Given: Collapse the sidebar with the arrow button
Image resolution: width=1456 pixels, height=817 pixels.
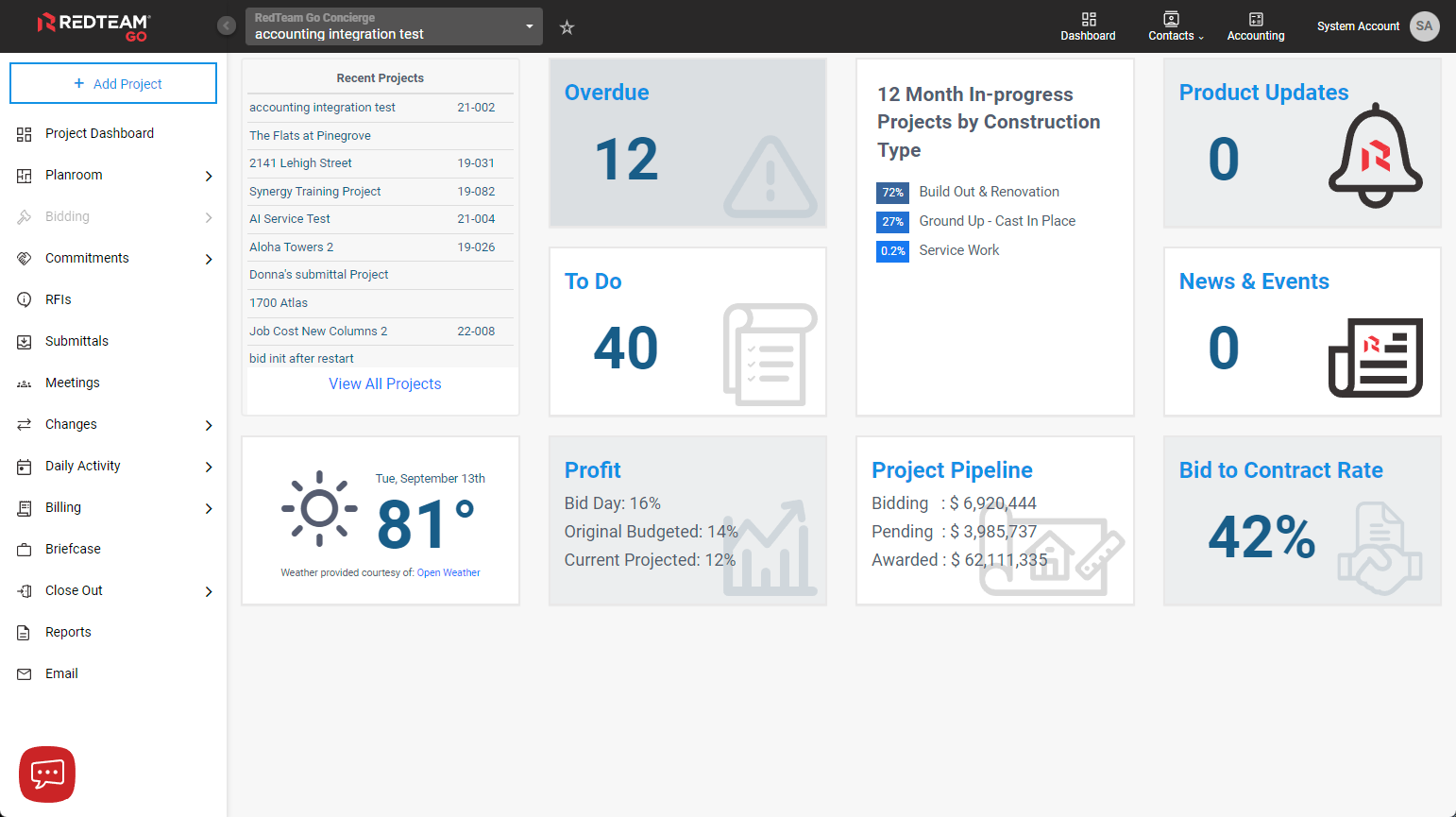Looking at the screenshot, I should (x=226, y=25).
